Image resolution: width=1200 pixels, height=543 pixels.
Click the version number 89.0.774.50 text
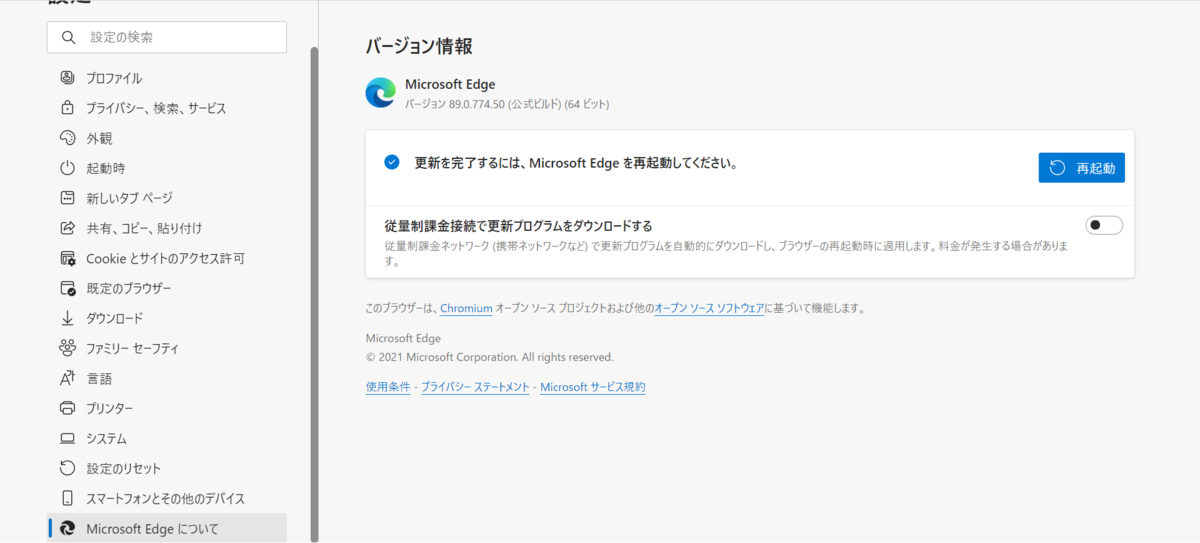point(477,104)
